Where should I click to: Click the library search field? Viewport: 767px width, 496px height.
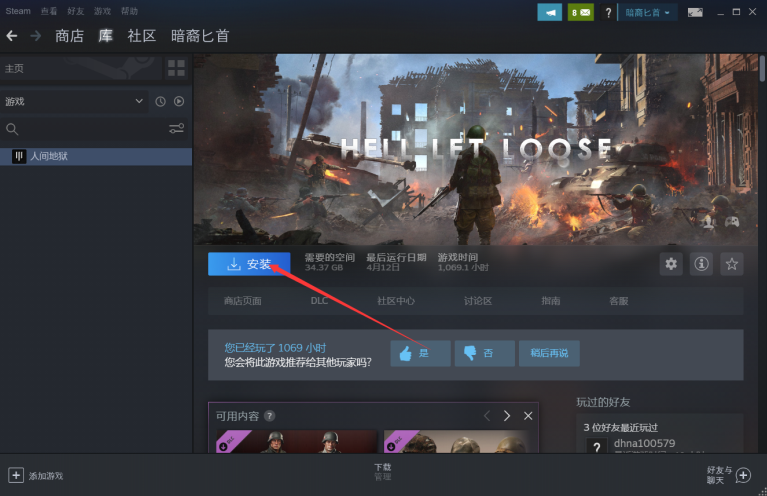coord(93,129)
